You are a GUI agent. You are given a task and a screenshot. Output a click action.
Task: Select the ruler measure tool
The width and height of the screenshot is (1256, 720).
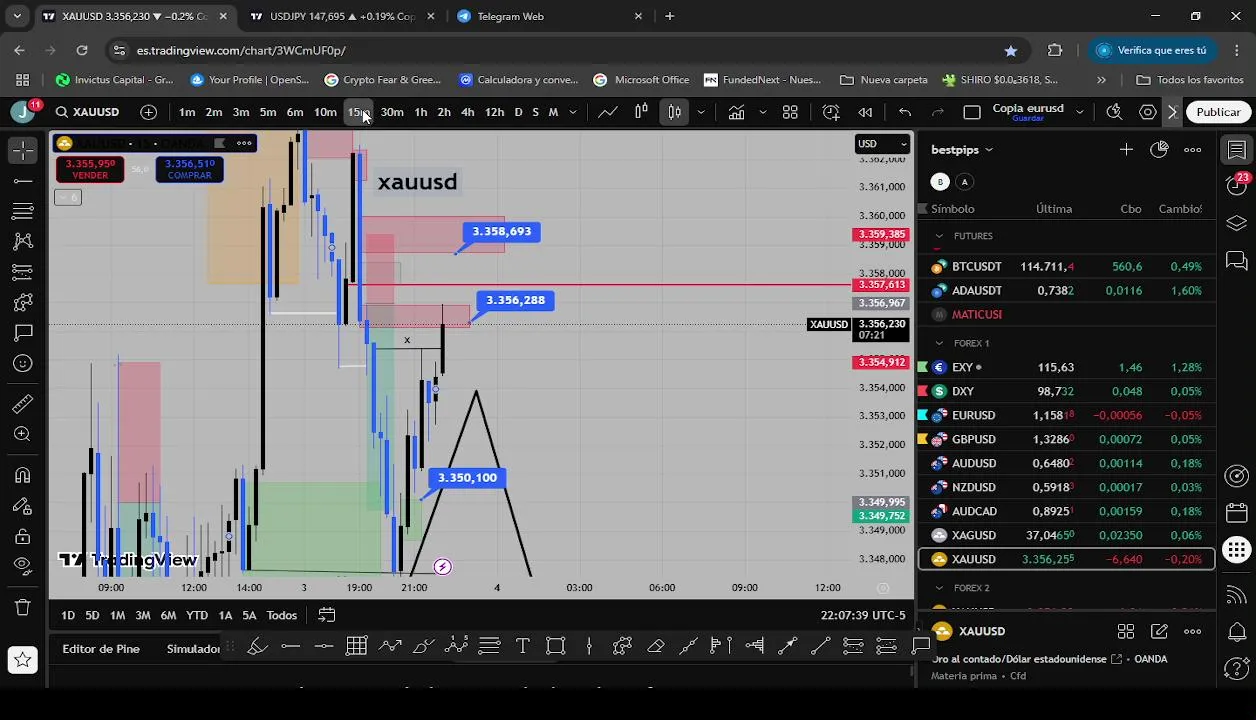pos(23,404)
